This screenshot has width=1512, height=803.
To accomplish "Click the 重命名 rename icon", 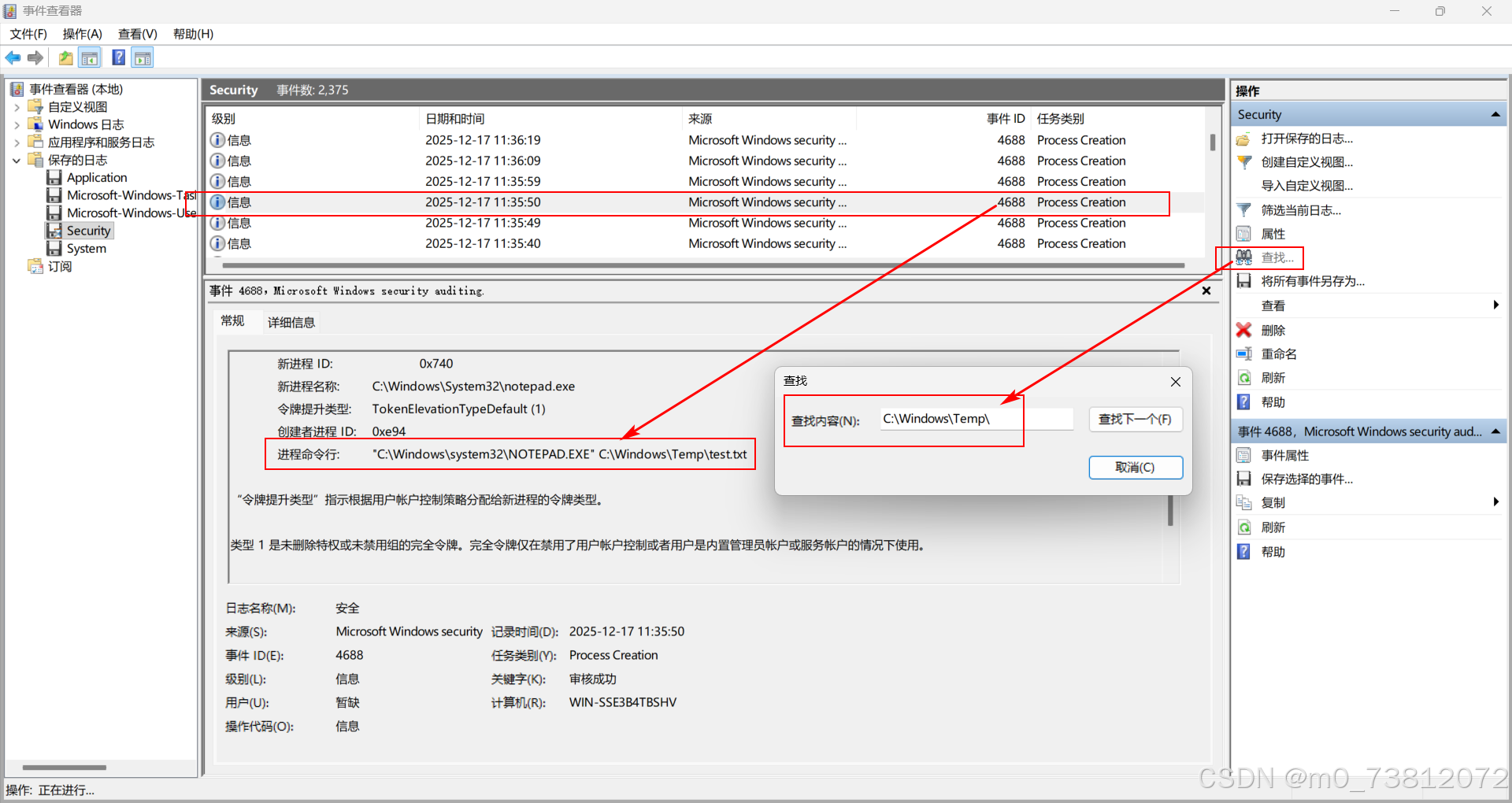I will click(x=1244, y=354).
